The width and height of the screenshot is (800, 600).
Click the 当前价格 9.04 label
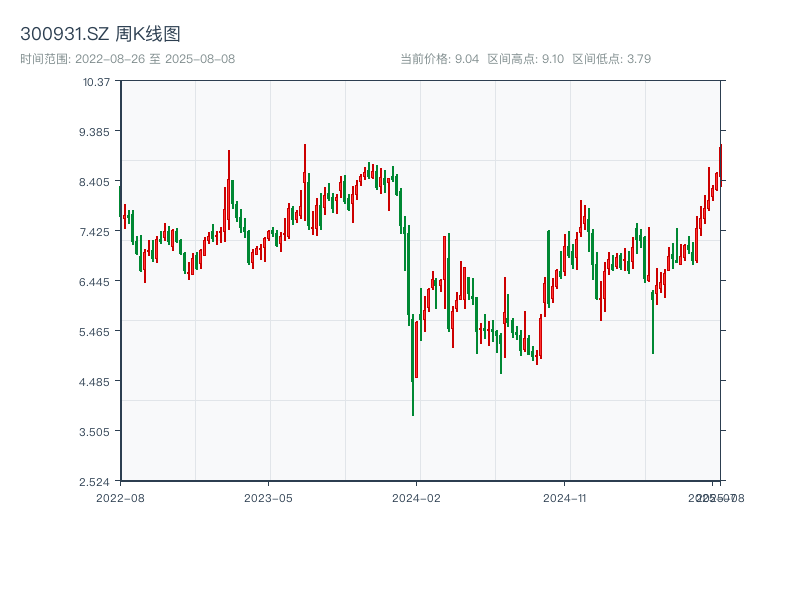pos(440,59)
